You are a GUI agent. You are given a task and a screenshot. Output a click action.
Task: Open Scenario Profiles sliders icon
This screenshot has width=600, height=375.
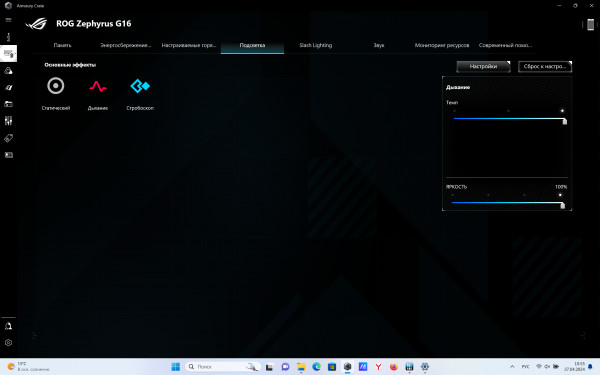coord(8,121)
